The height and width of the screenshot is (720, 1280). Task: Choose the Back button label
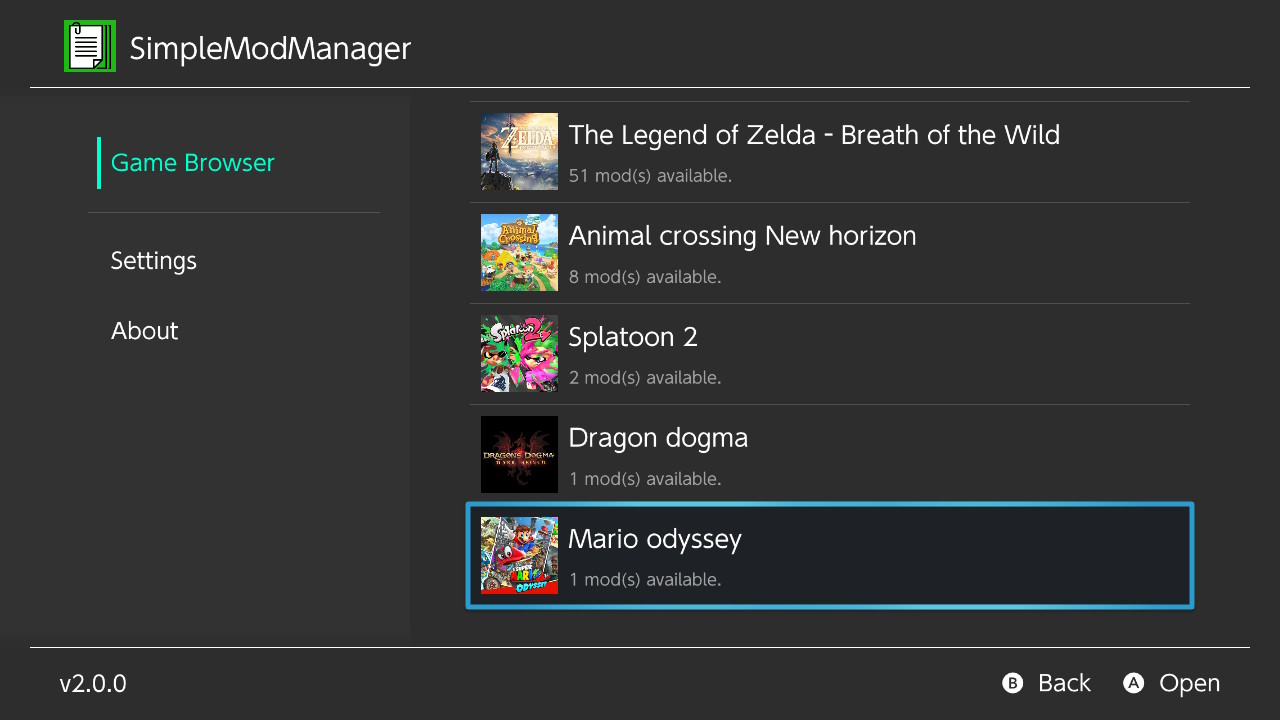[x=1064, y=683]
